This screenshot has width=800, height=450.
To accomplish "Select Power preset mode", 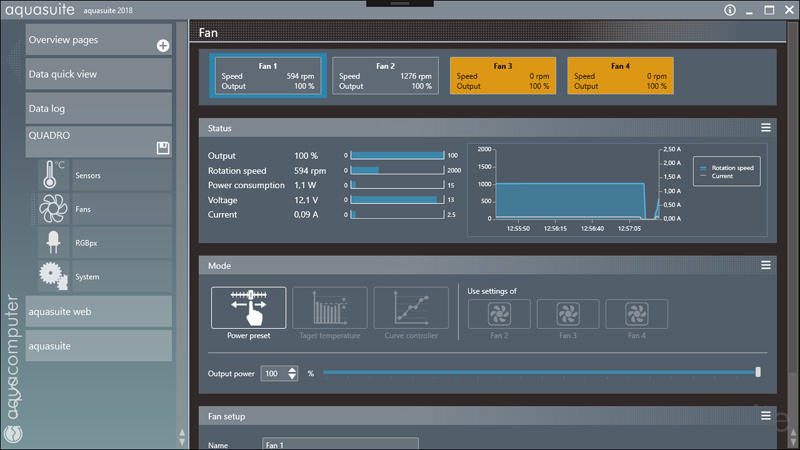I will 248,309.
